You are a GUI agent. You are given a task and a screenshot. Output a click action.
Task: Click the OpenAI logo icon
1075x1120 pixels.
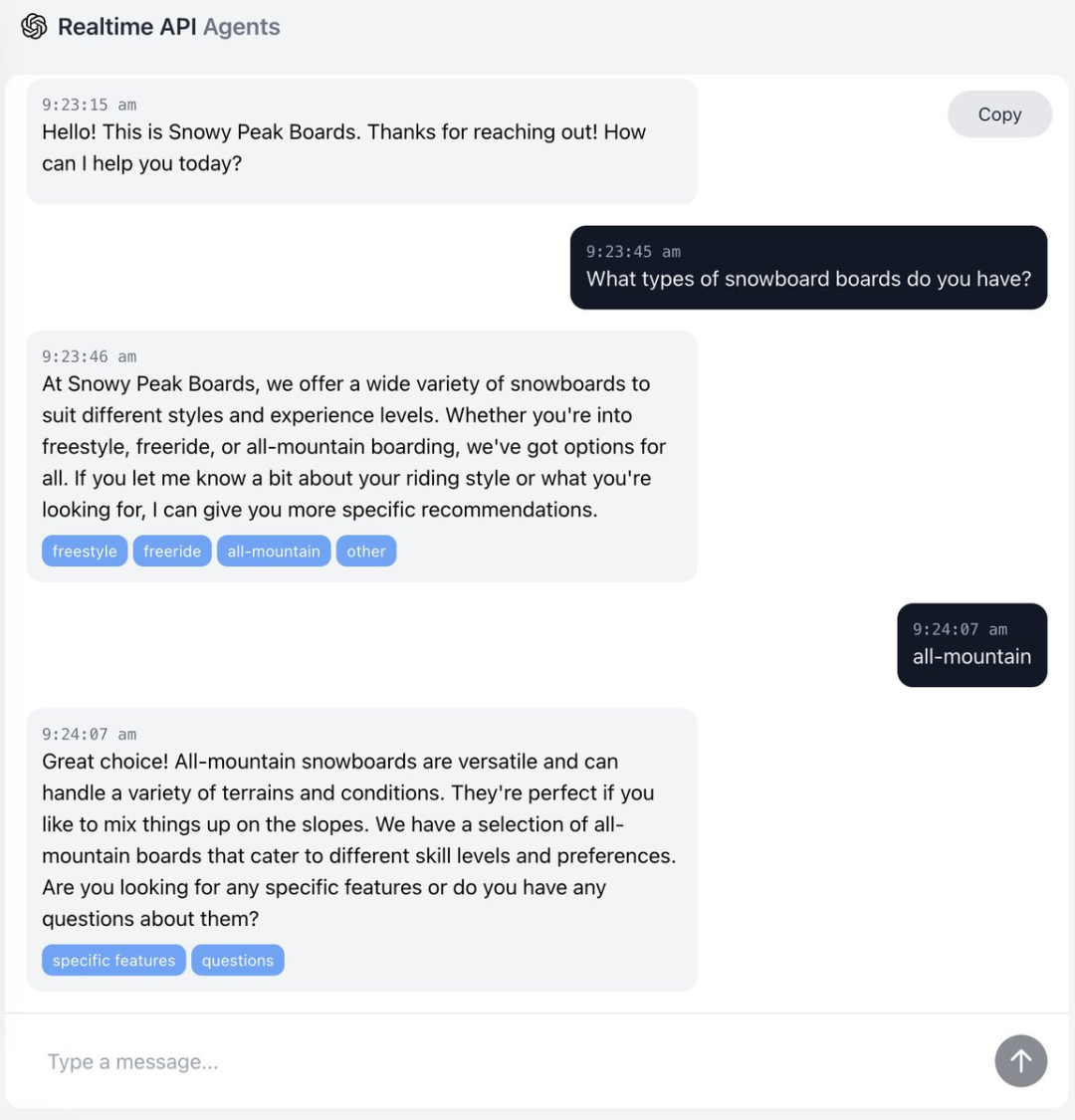pos(34,27)
